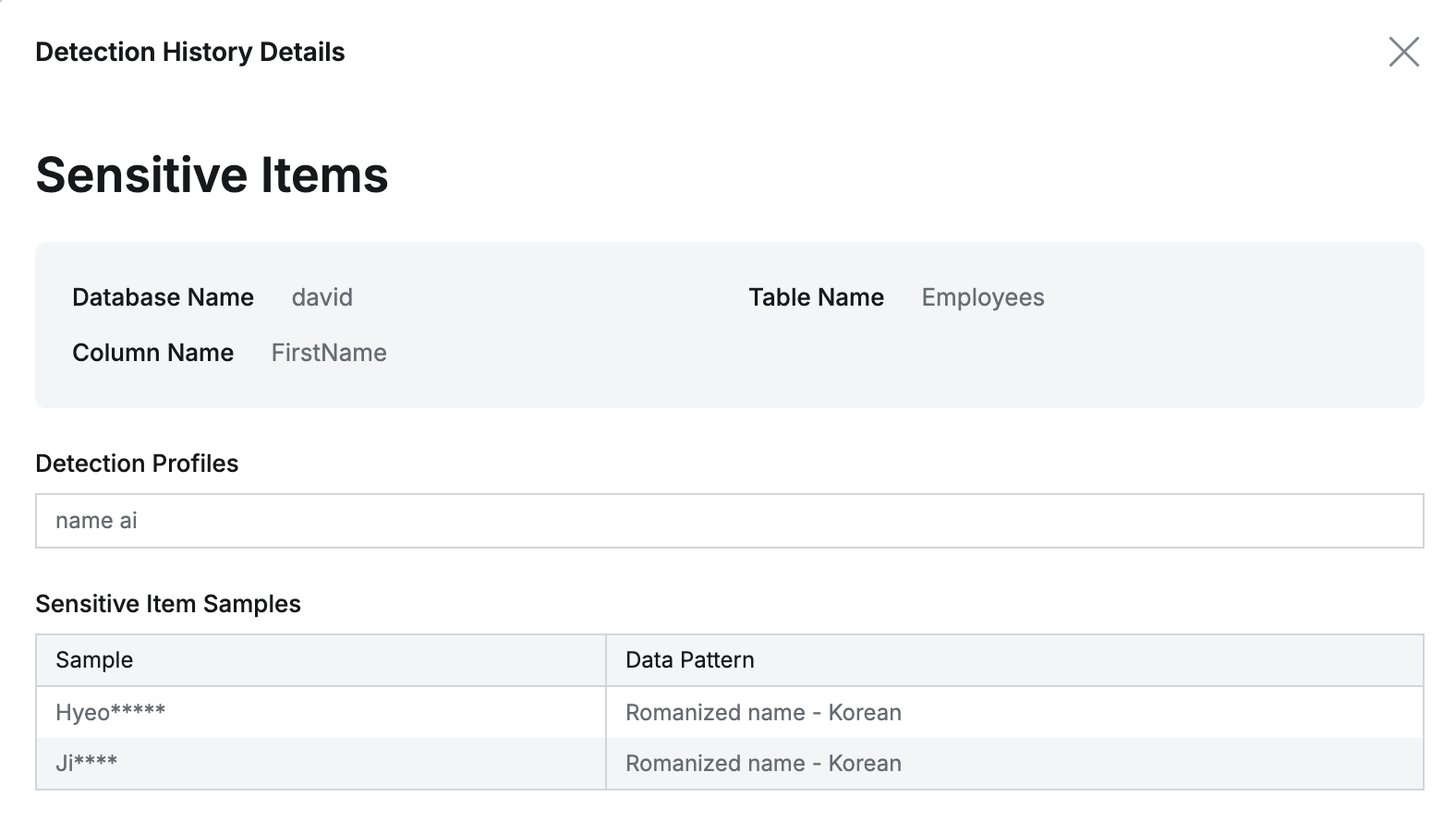Focus the name ai detection profile field
Screen dimensions: 1456x820
(x=729, y=521)
